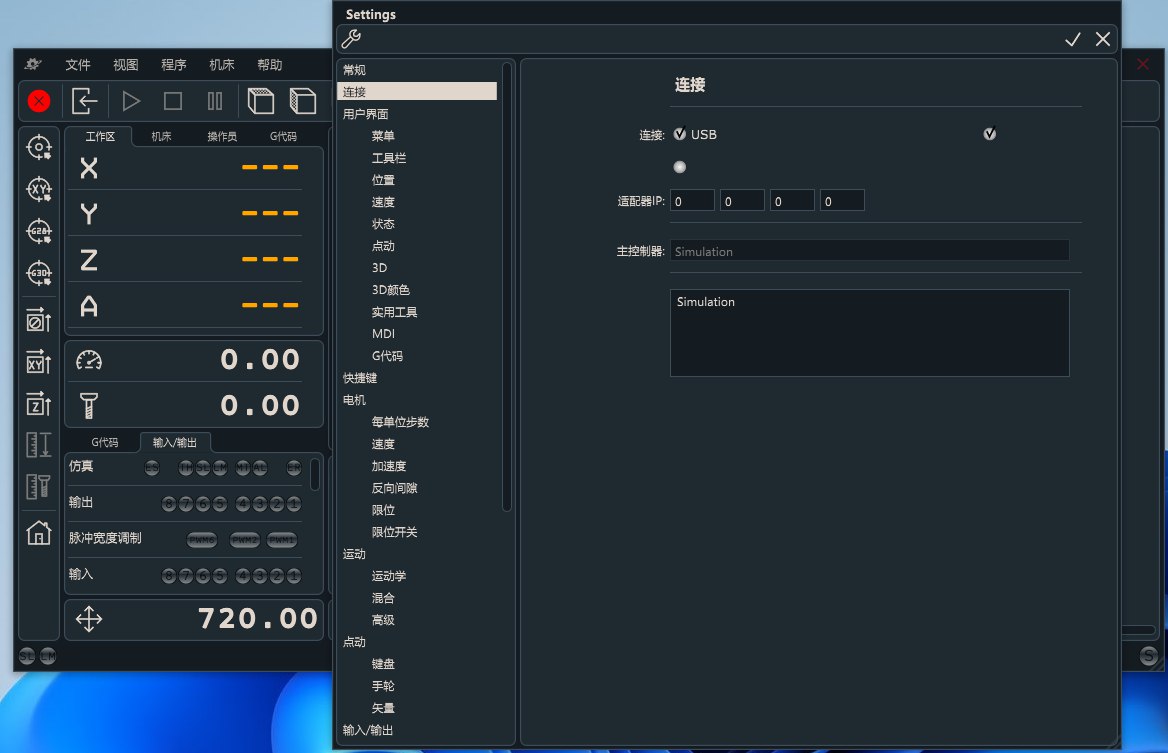Select 电机 category in settings tree
This screenshot has width=1168, height=753.
pyautogui.click(x=354, y=400)
